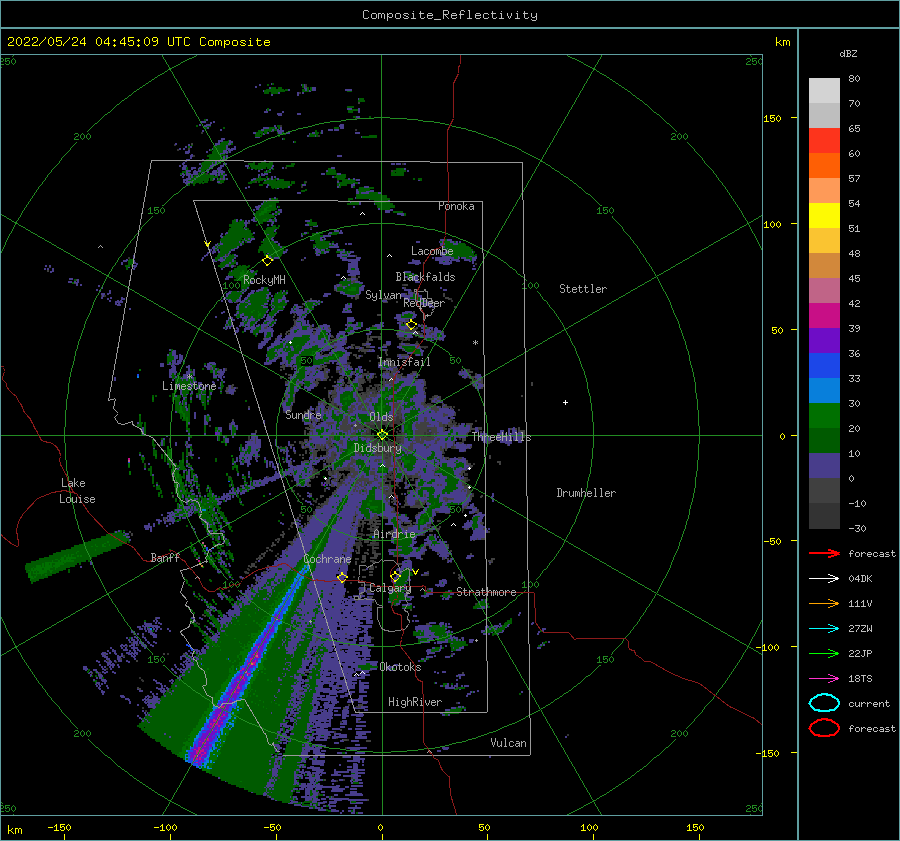Click the Composite_Reflectivity title

pyautogui.click(x=449, y=15)
